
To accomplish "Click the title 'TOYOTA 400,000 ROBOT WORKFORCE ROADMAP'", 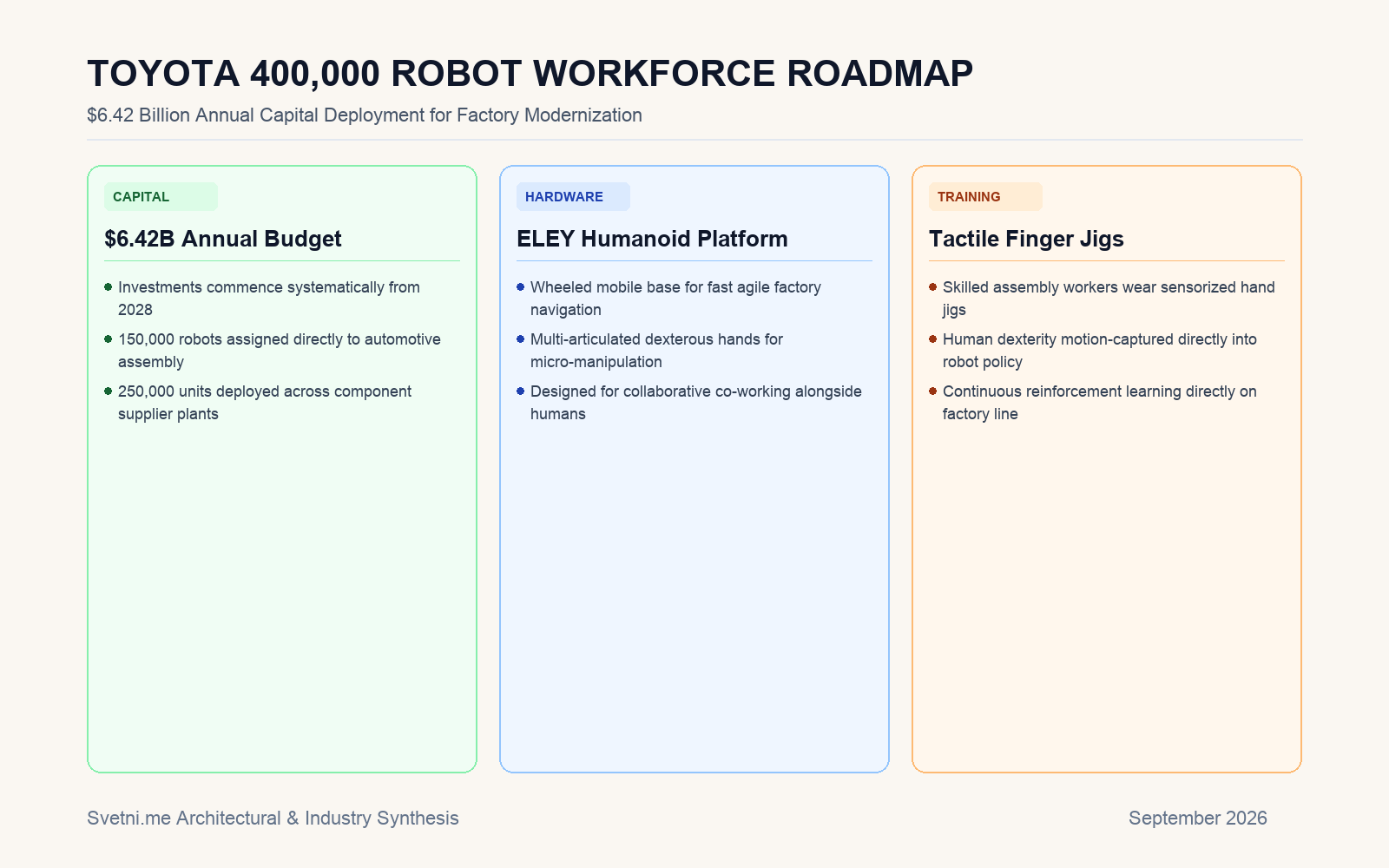I will [x=530, y=73].
